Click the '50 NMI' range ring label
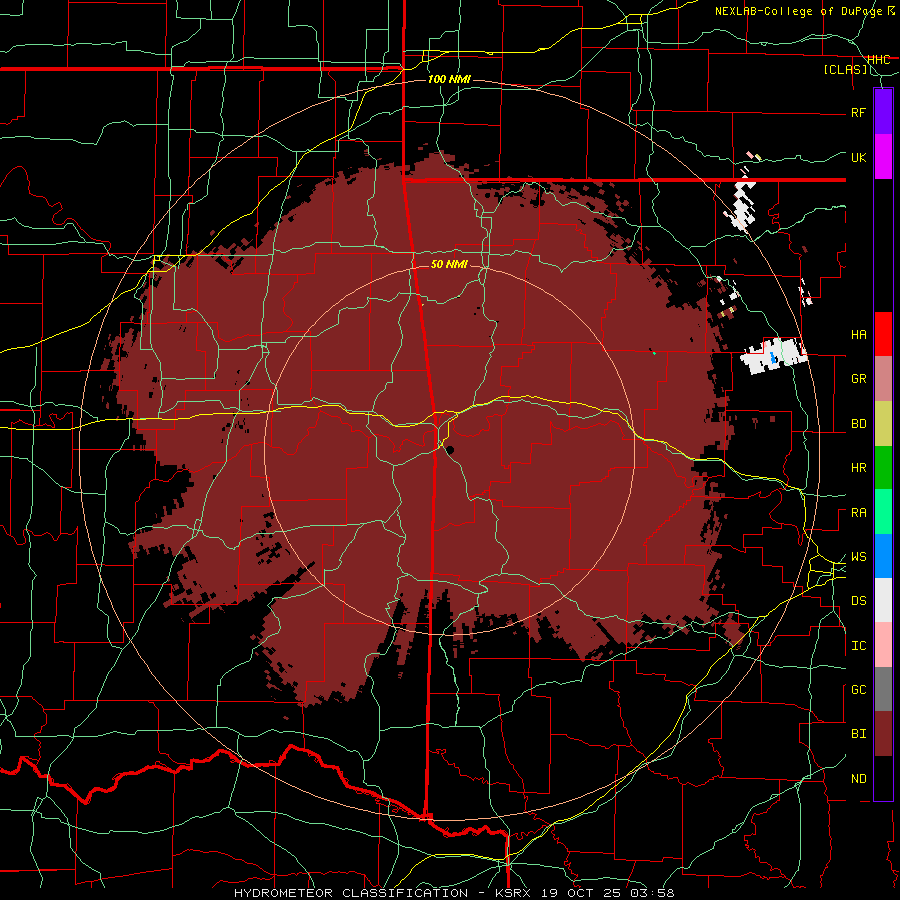 449,264
